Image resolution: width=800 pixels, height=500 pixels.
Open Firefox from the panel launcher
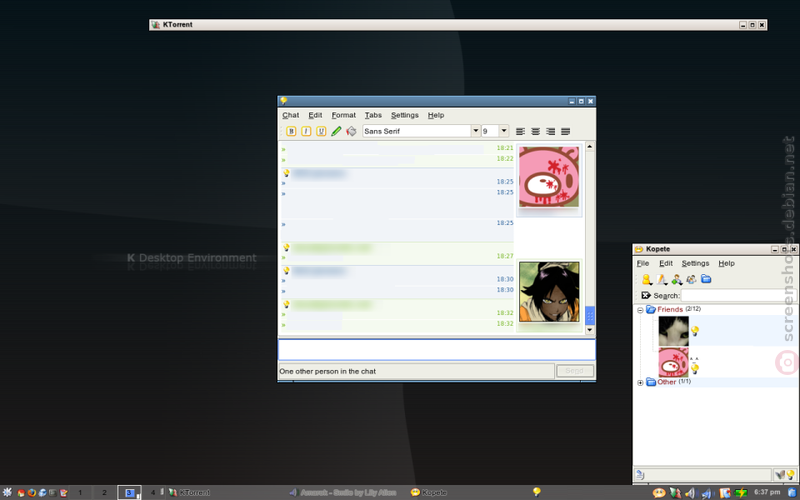(x=32, y=492)
